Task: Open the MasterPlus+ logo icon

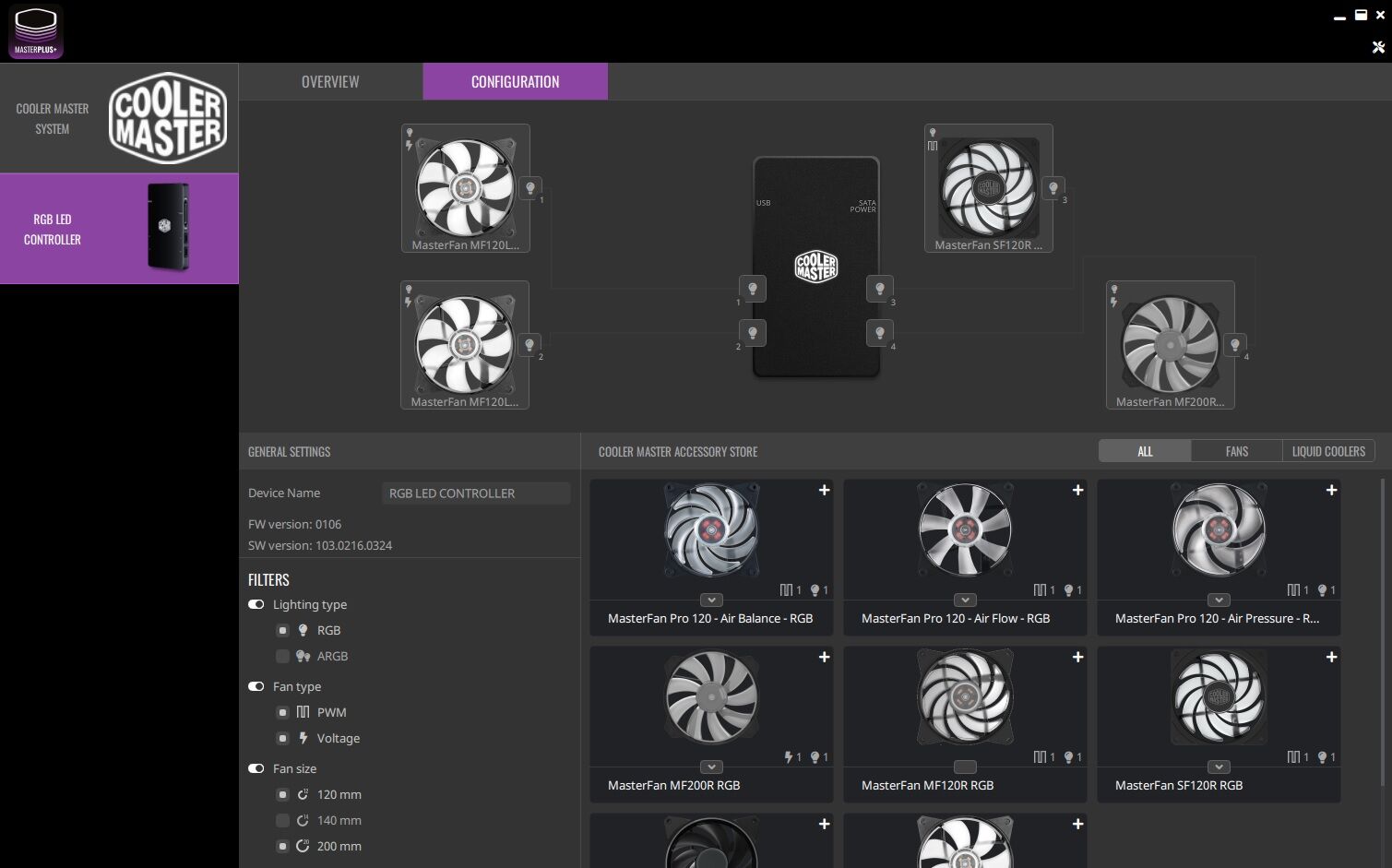Action: [36, 32]
